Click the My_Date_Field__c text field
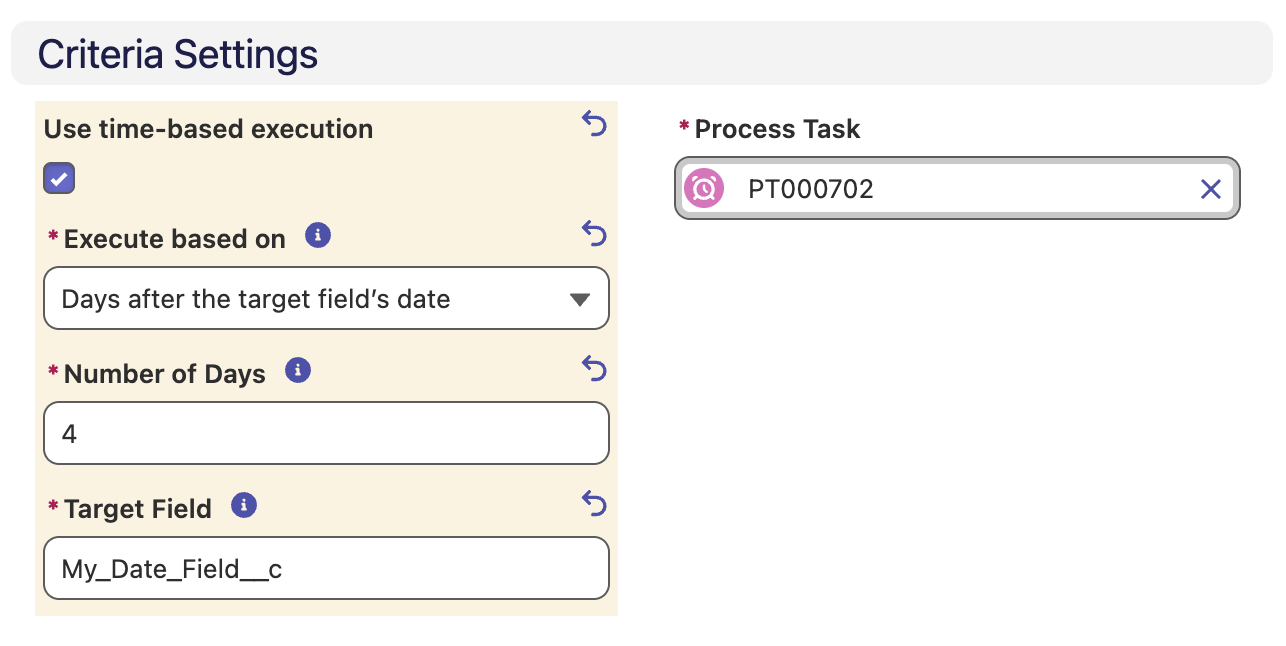 coord(326,568)
